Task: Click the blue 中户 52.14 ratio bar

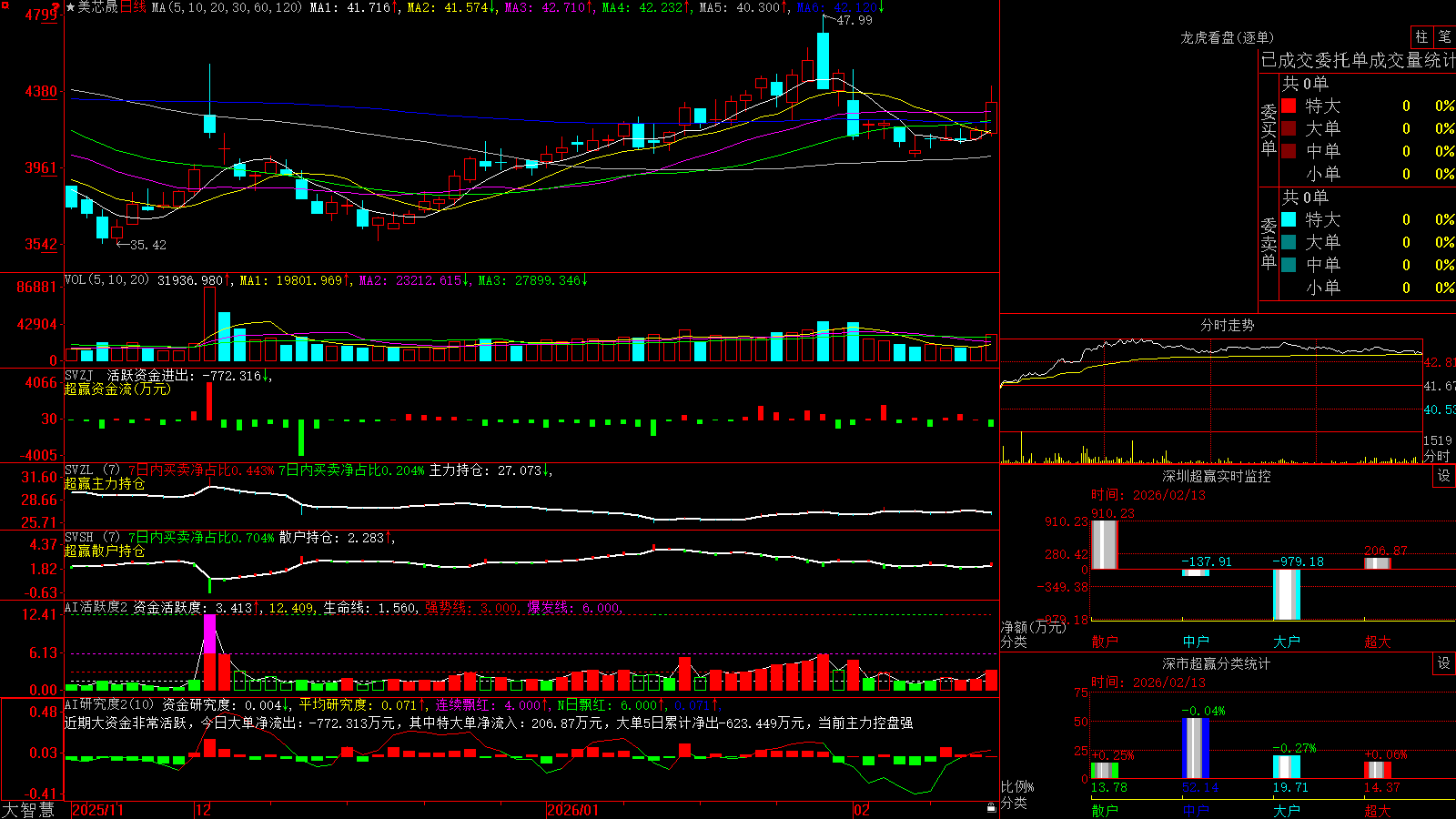Action: pyautogui.click(x=1196, y=748)
